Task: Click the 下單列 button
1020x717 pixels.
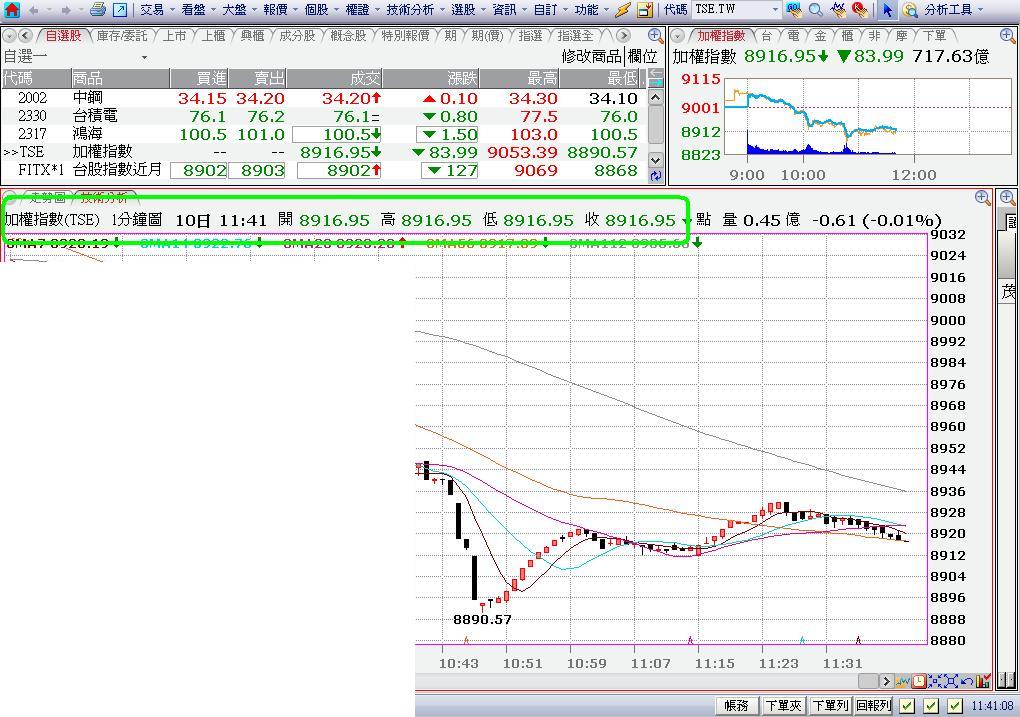Action: pyautogui.click(x=829, y=705)
